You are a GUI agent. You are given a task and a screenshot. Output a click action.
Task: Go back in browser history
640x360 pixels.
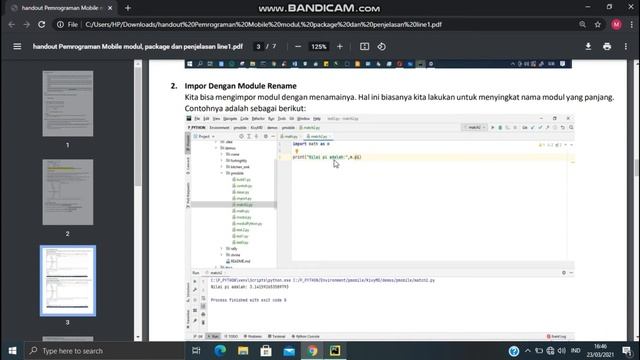point(11,24)
